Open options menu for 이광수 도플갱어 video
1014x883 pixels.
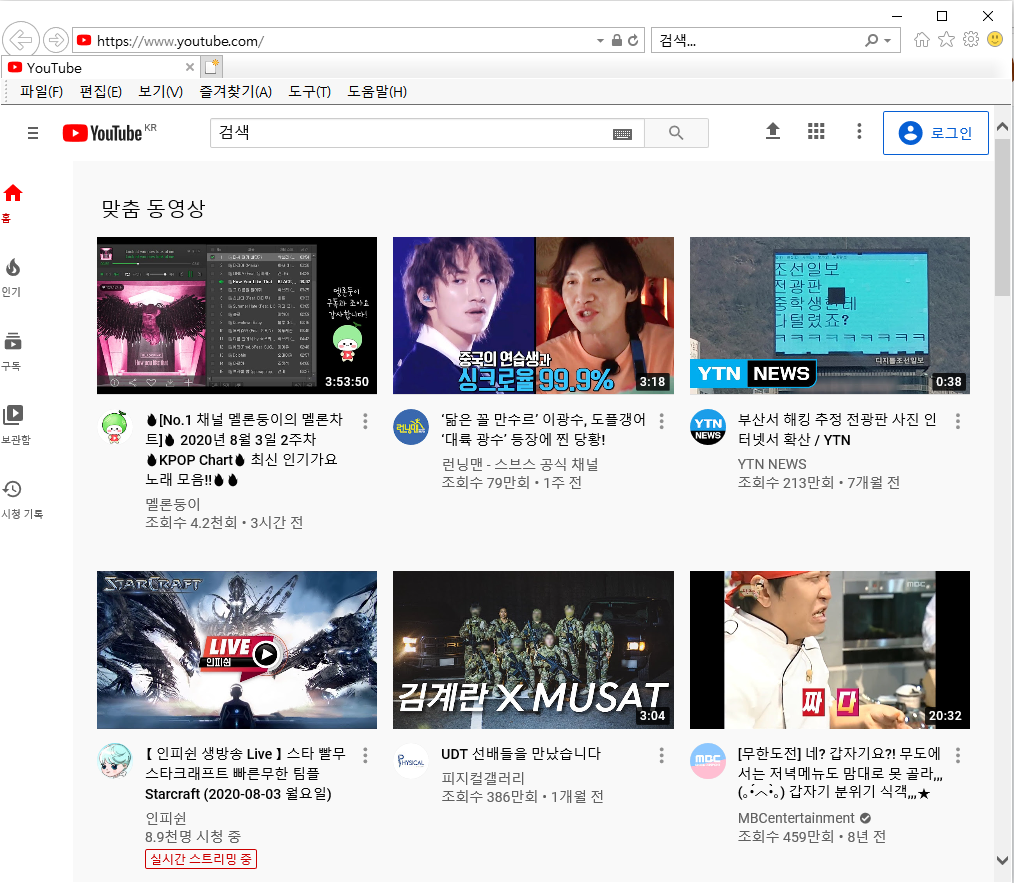(662, 421)
